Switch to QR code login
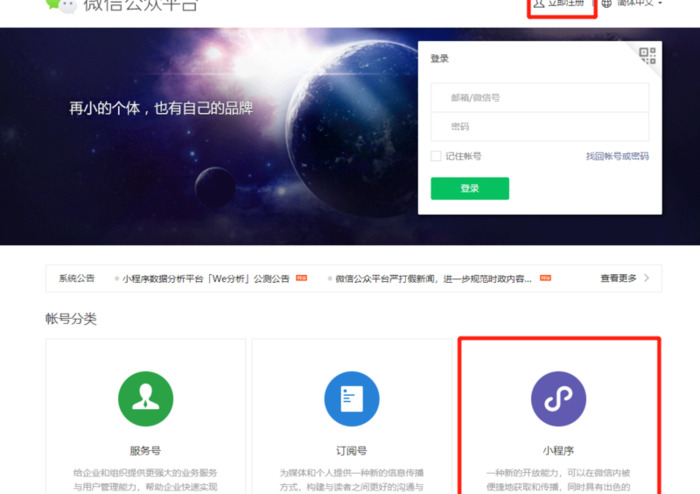 coord(647,55)
